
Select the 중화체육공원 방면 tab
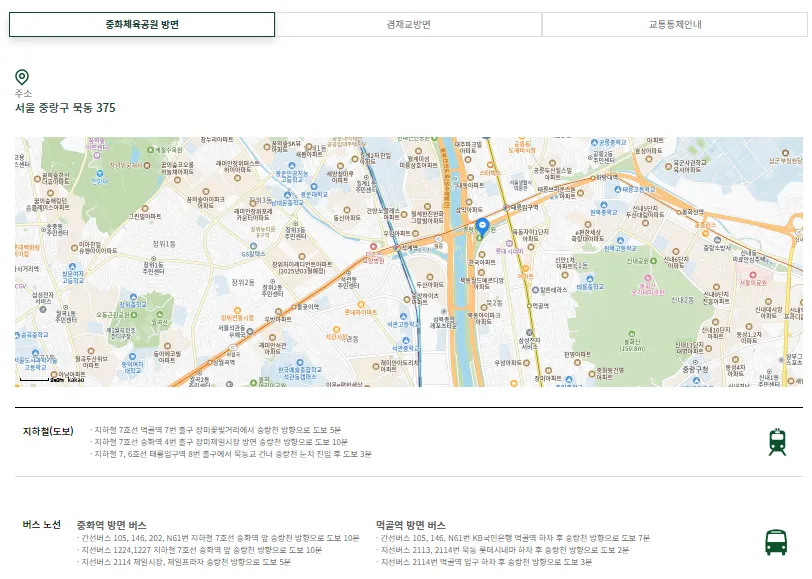[x=140, y=23]
